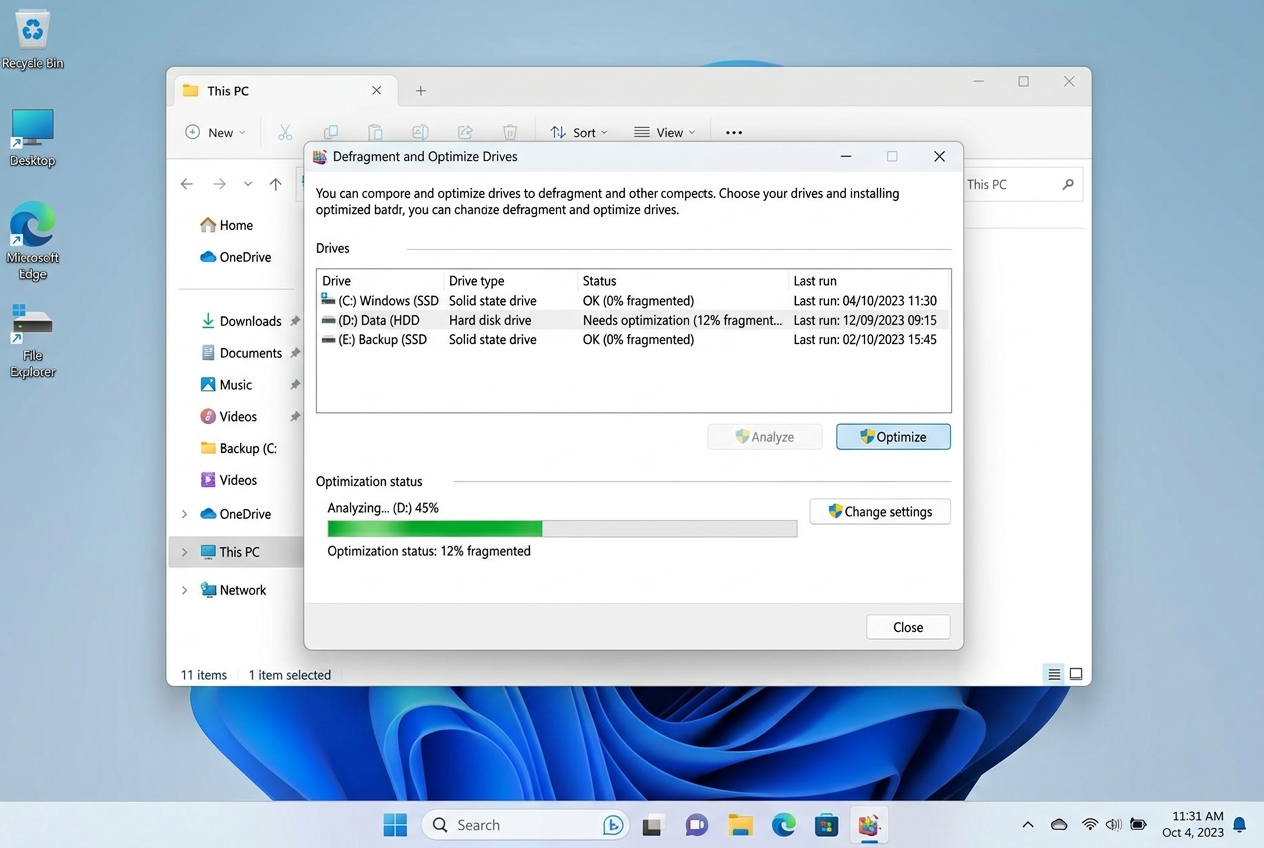
Task: Open Home in the navigation pane
Action: (227, 225)
